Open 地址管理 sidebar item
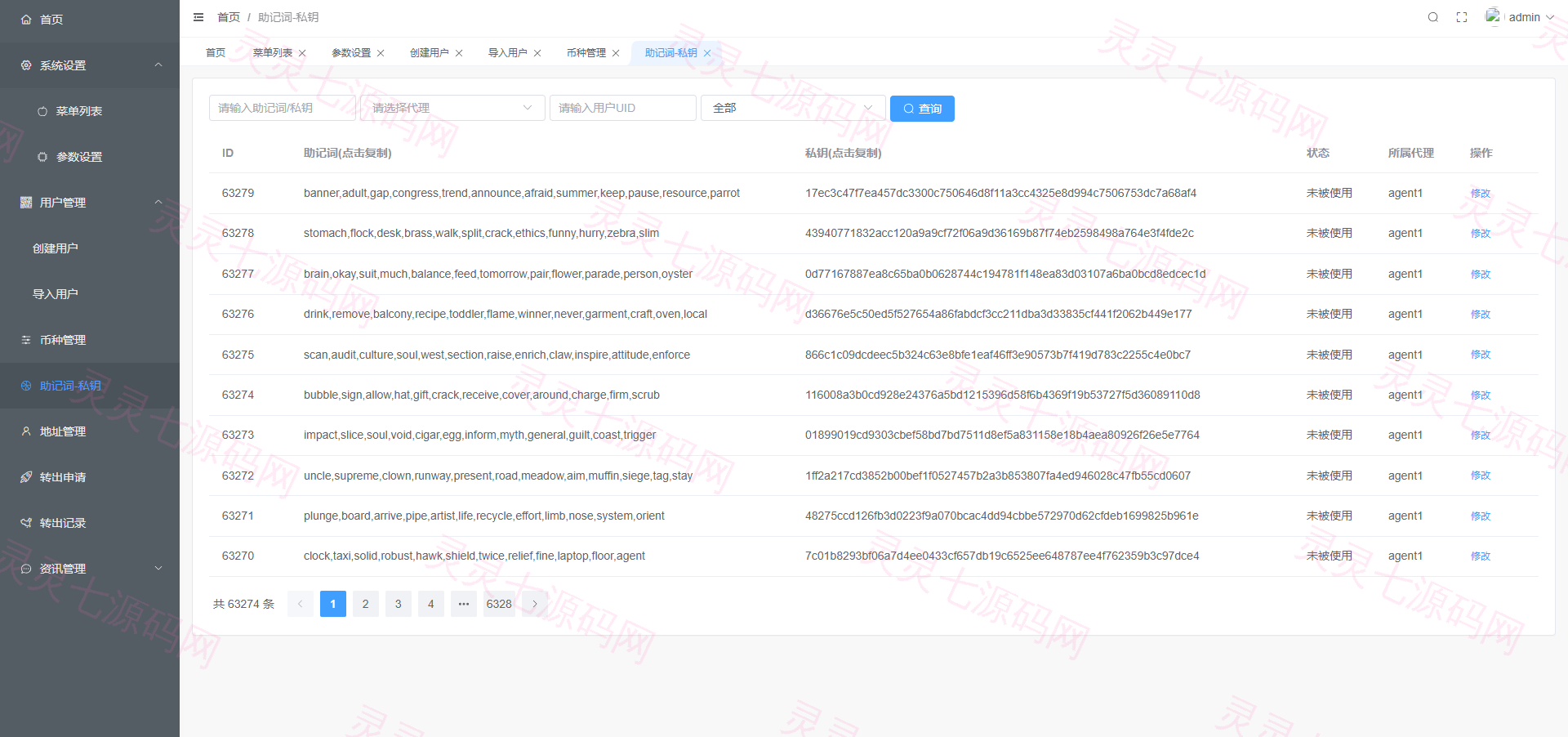1568x737 pixels. [90, 431]
